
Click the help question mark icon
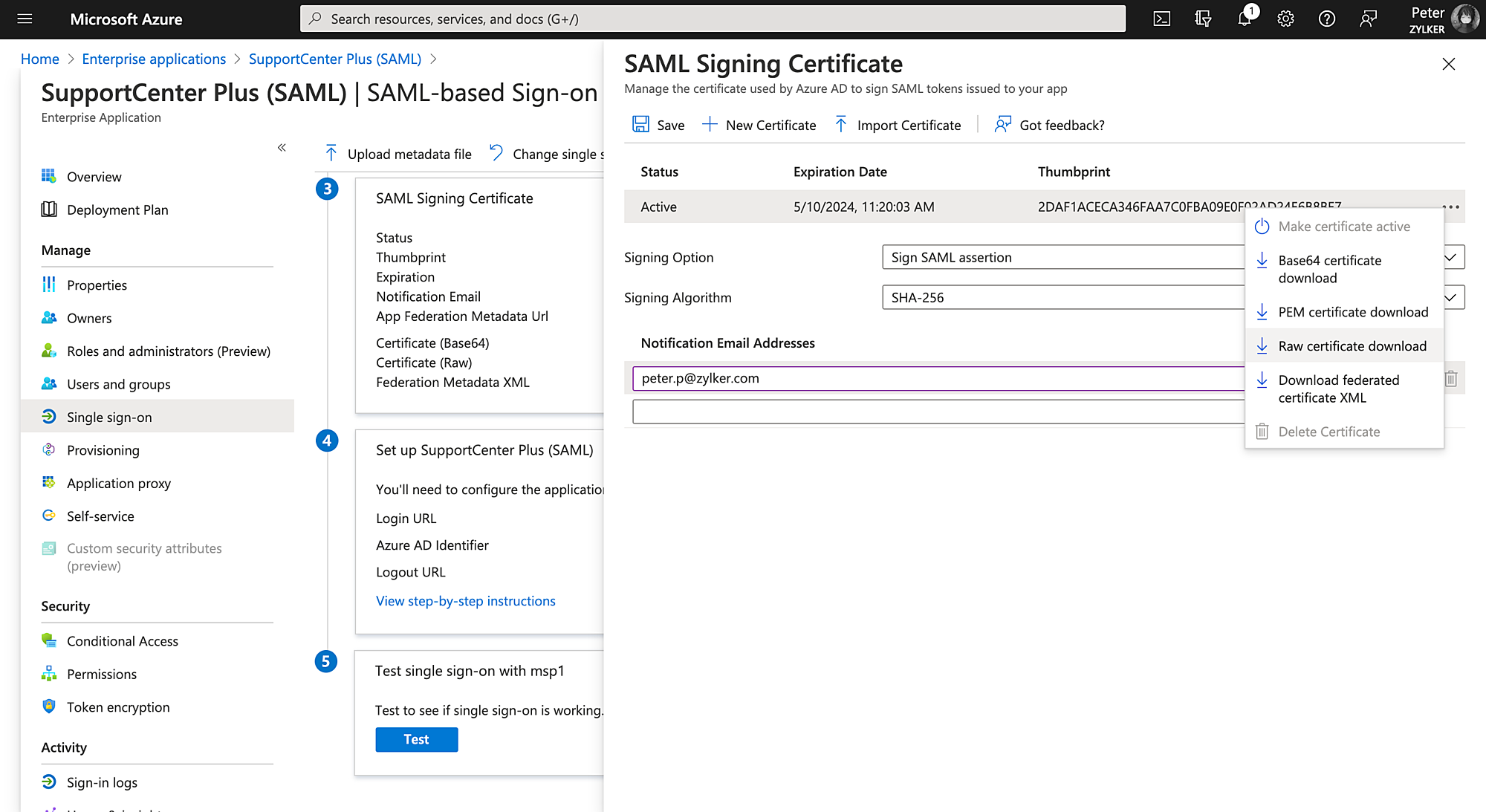coord(1326,19)
